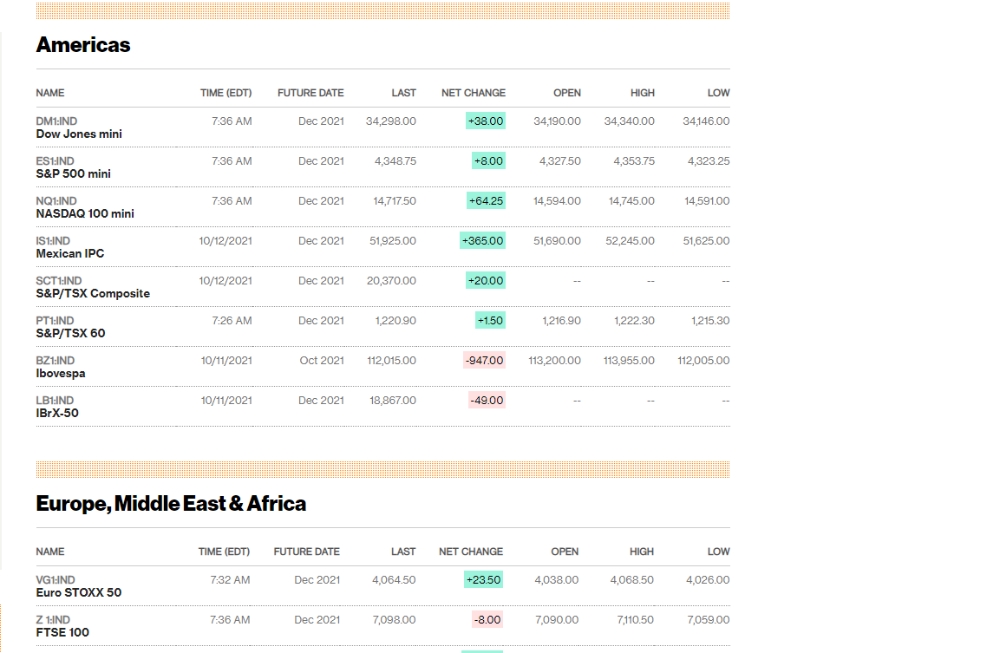Click the IBrX-50 -49.00 net change
The height and width of the screenshot is (653, 1000).
click(x=487, y=400)
